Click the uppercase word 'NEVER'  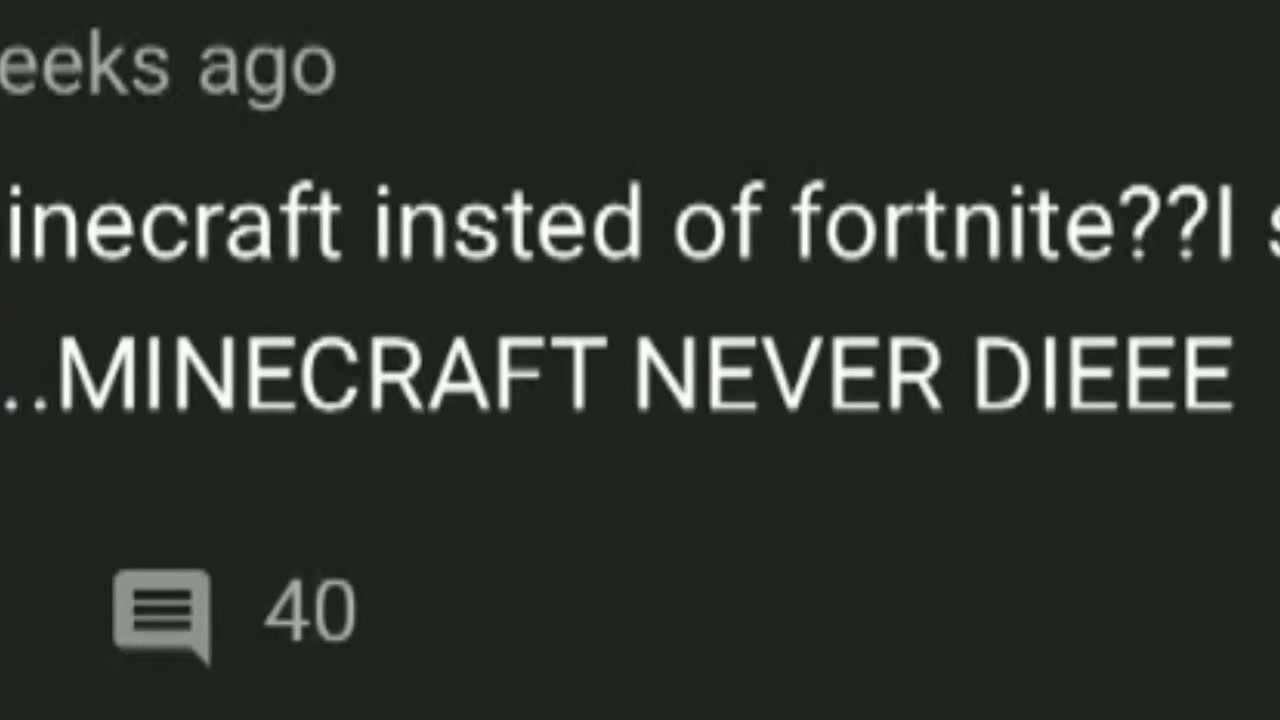tap(788, 375)
